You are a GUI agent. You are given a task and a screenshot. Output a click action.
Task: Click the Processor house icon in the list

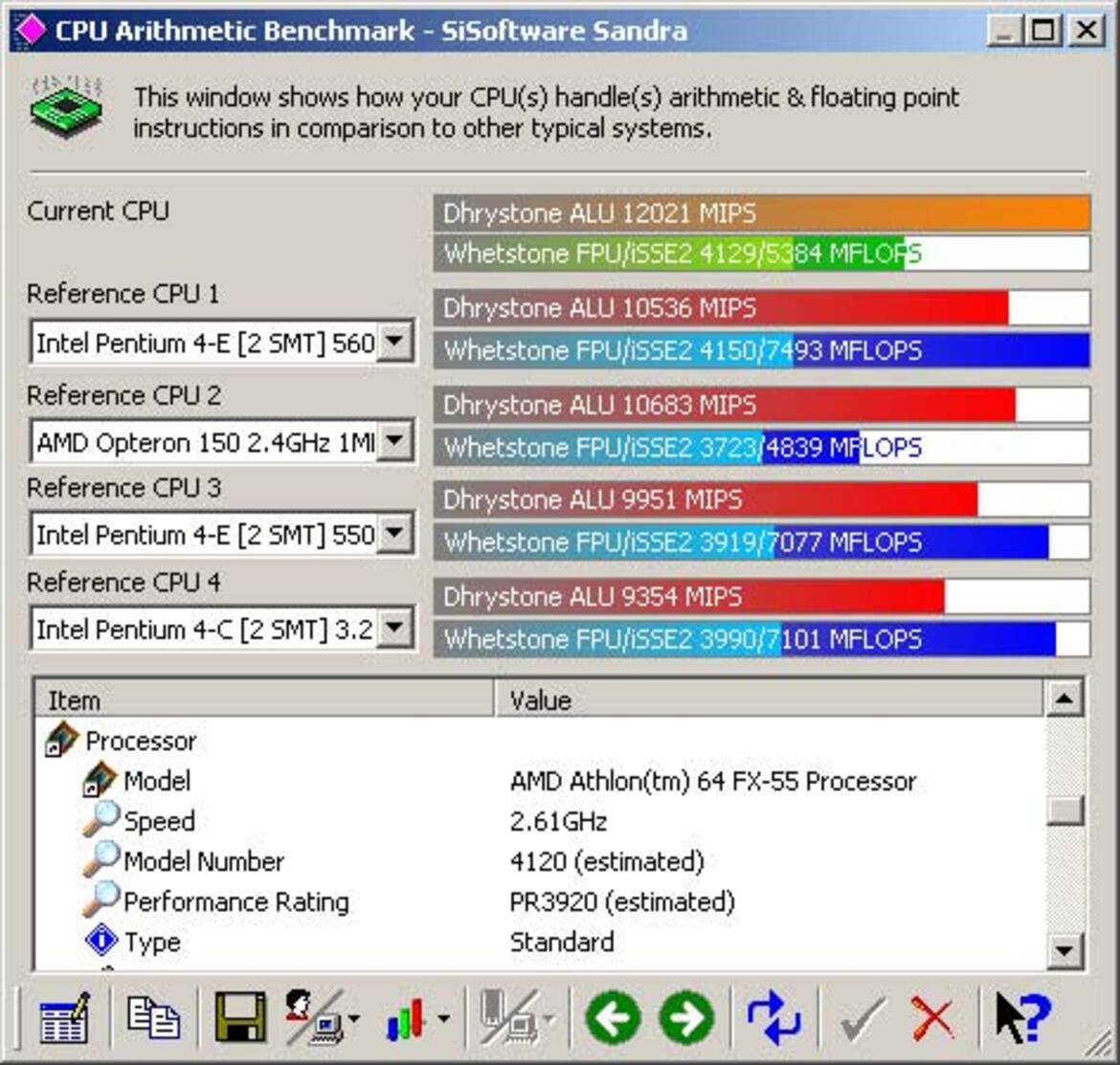61,740
